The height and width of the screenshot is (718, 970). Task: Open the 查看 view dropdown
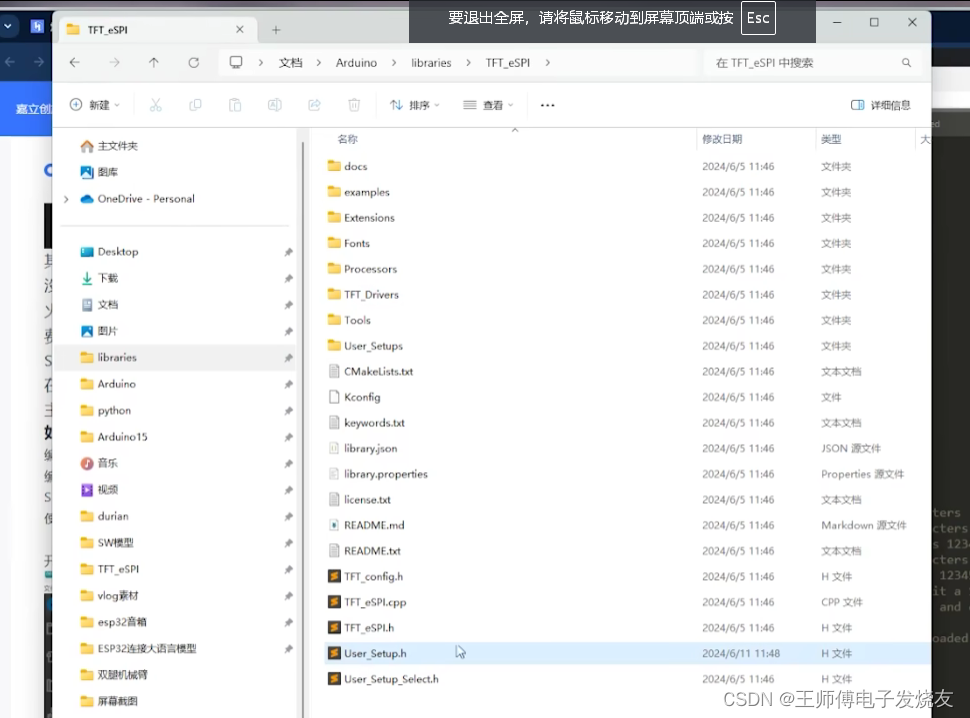point(488,105)
